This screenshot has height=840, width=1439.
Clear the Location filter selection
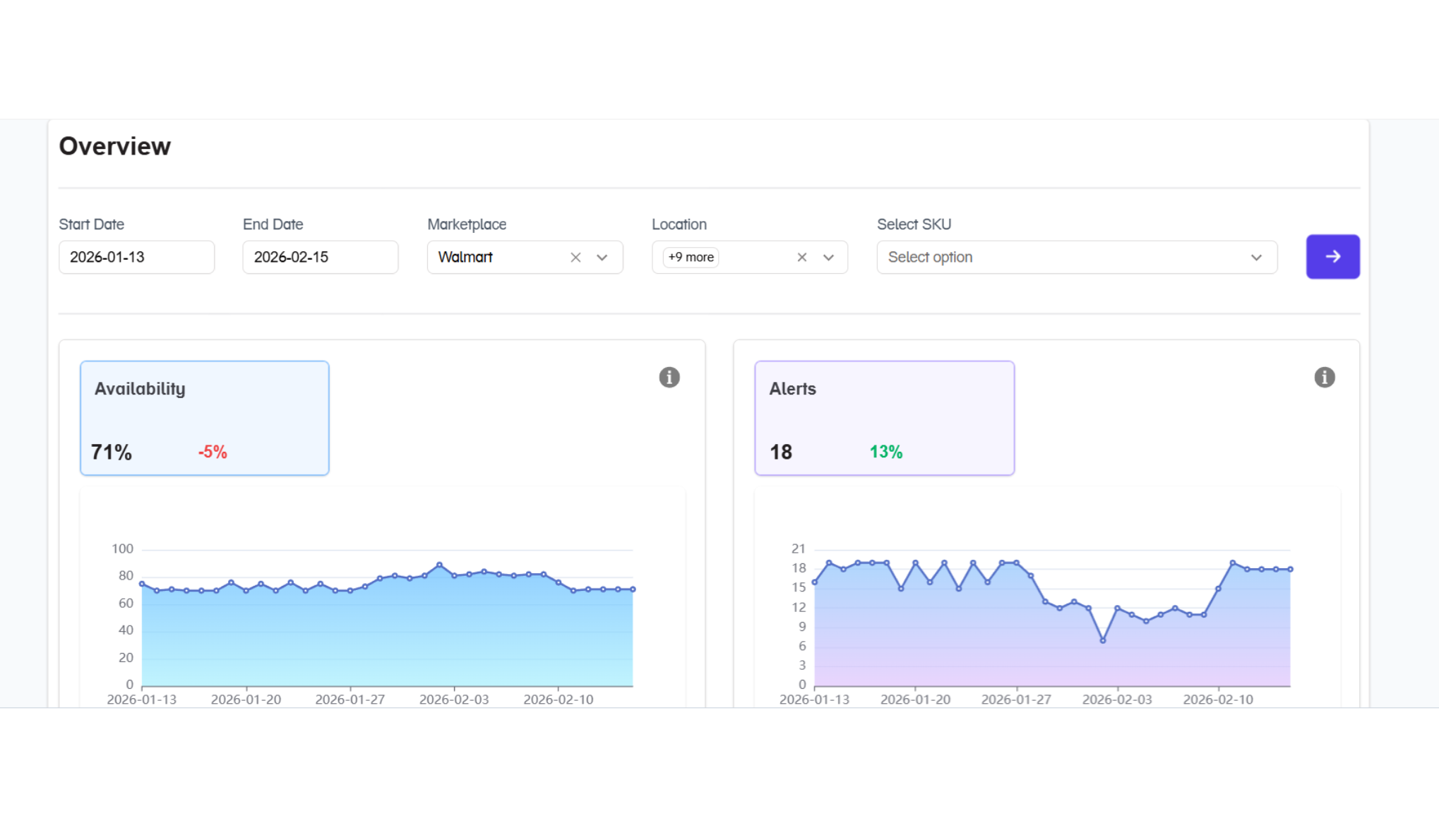(801, 258)
